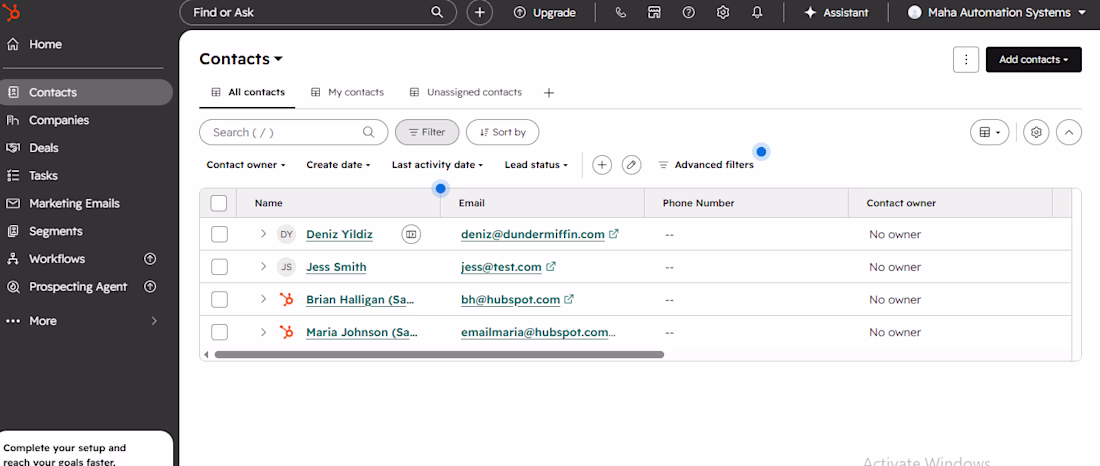Add a quick filter with plus icon
Screen dimensions: 1100x466
602,165
